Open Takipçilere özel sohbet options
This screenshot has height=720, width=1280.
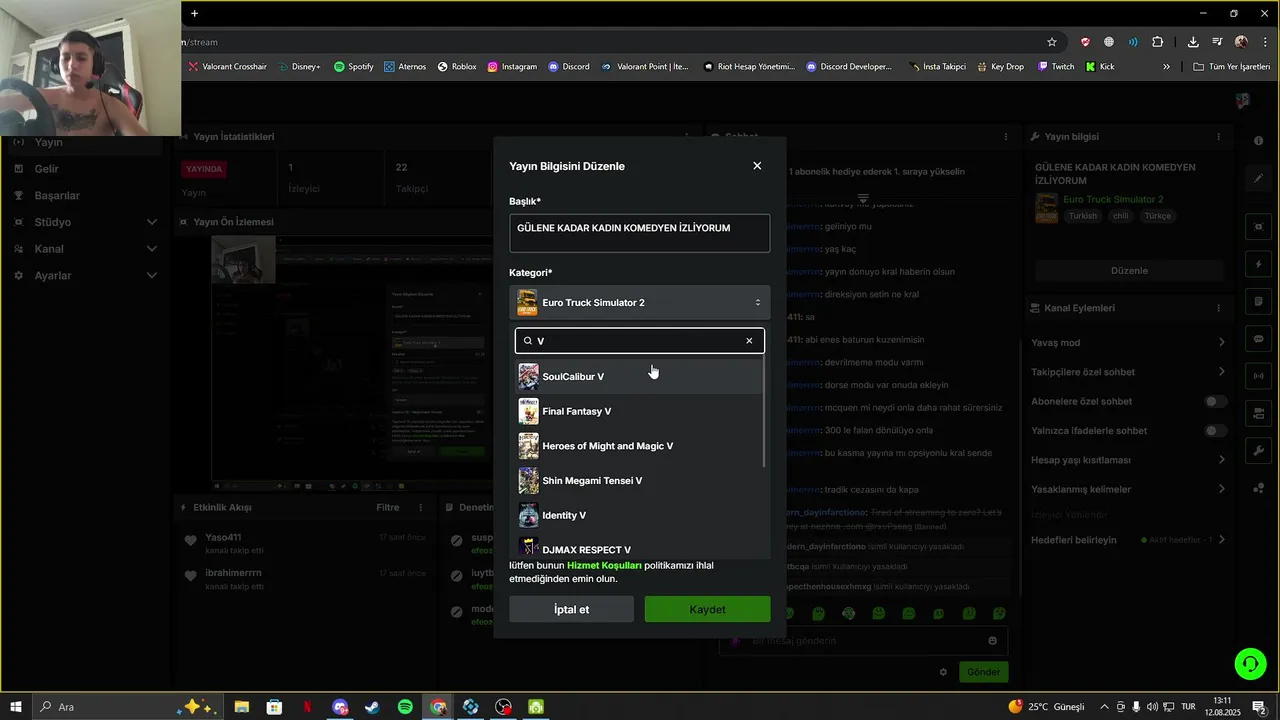pos(1221,372)
